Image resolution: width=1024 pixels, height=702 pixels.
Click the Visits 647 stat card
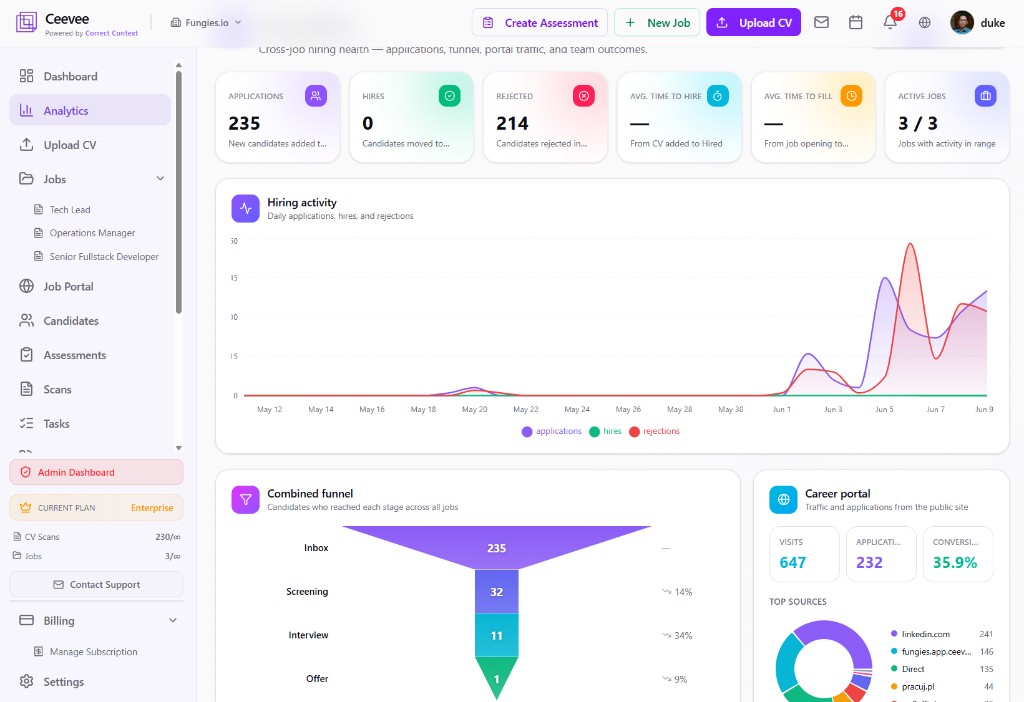click(804, 554)
